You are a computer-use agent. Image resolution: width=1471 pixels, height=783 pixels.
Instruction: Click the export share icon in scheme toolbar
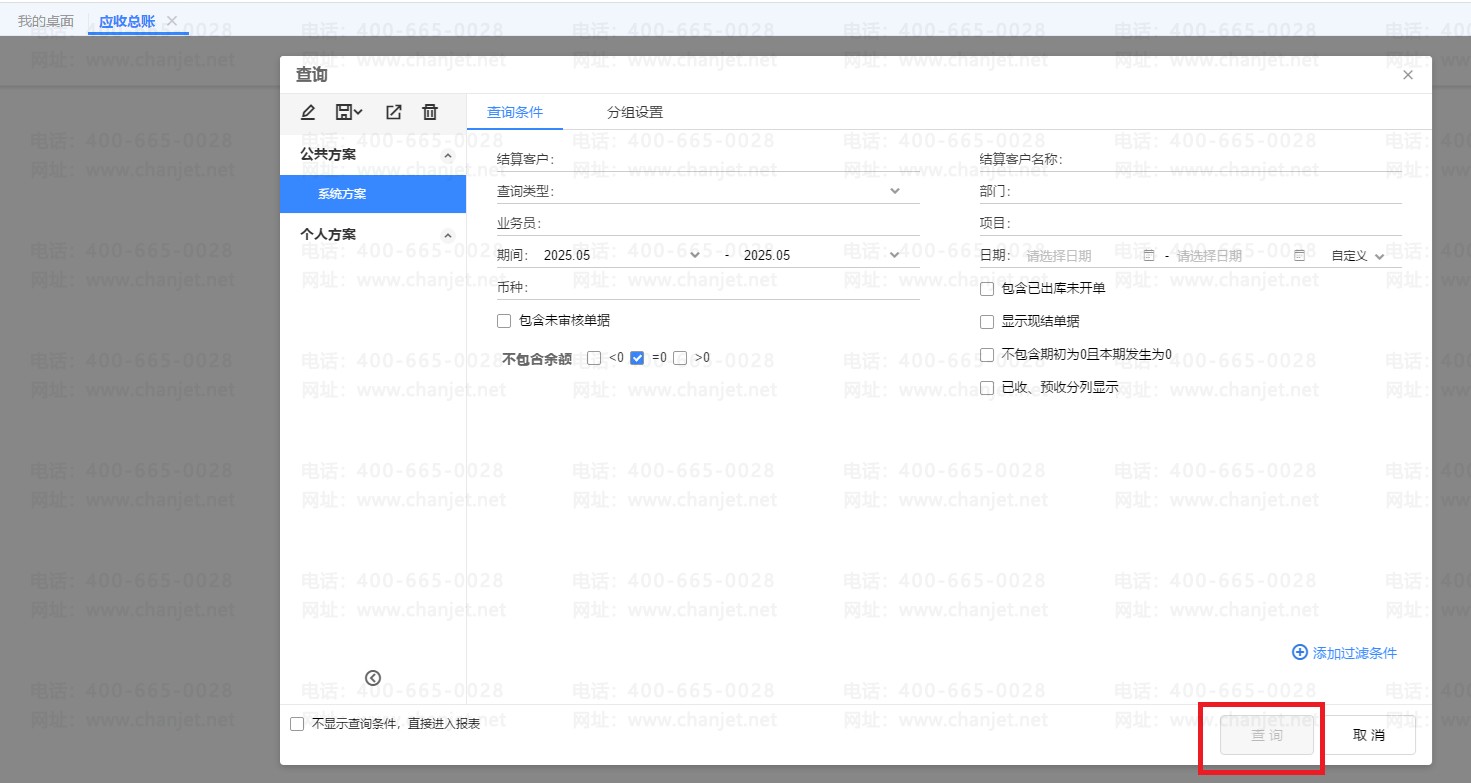click(x=393, y=112)
